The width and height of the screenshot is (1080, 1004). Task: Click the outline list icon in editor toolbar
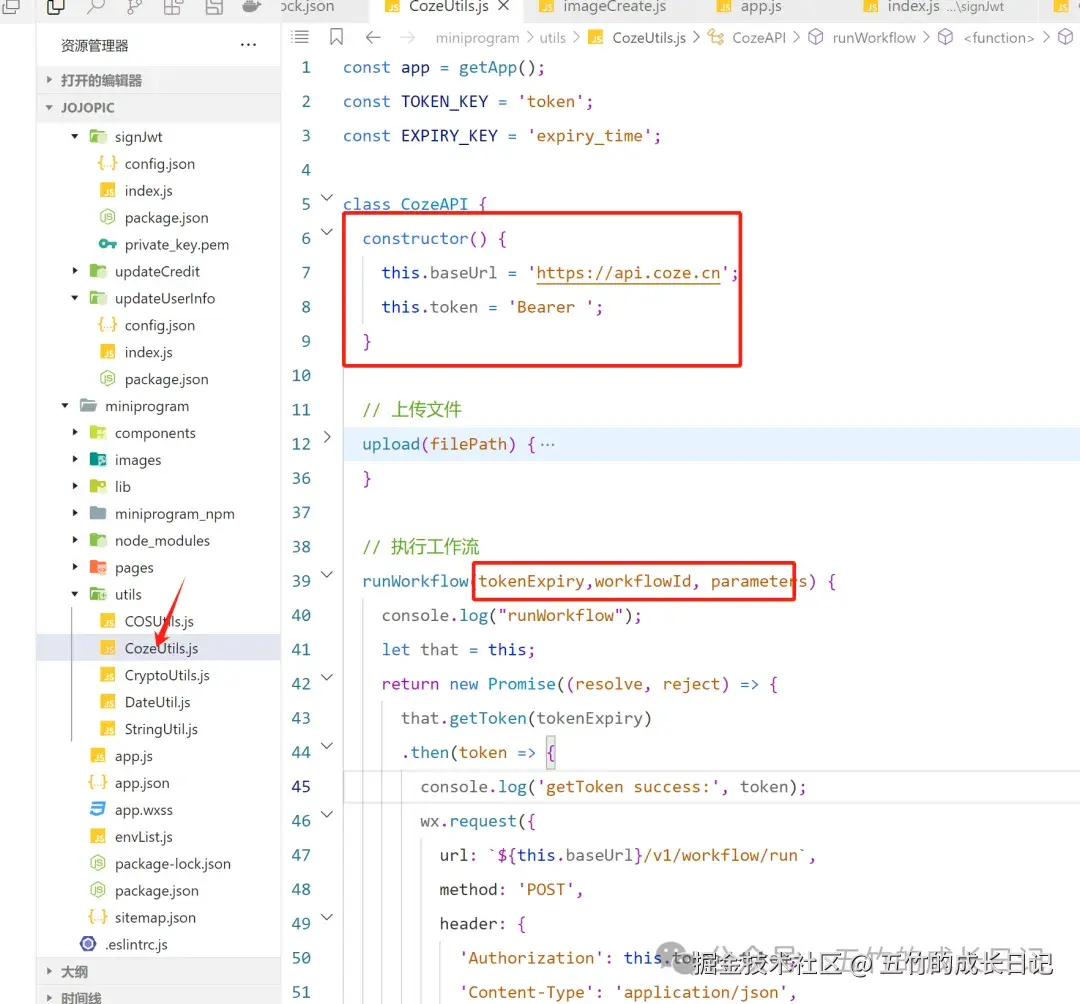click(300, 37)
